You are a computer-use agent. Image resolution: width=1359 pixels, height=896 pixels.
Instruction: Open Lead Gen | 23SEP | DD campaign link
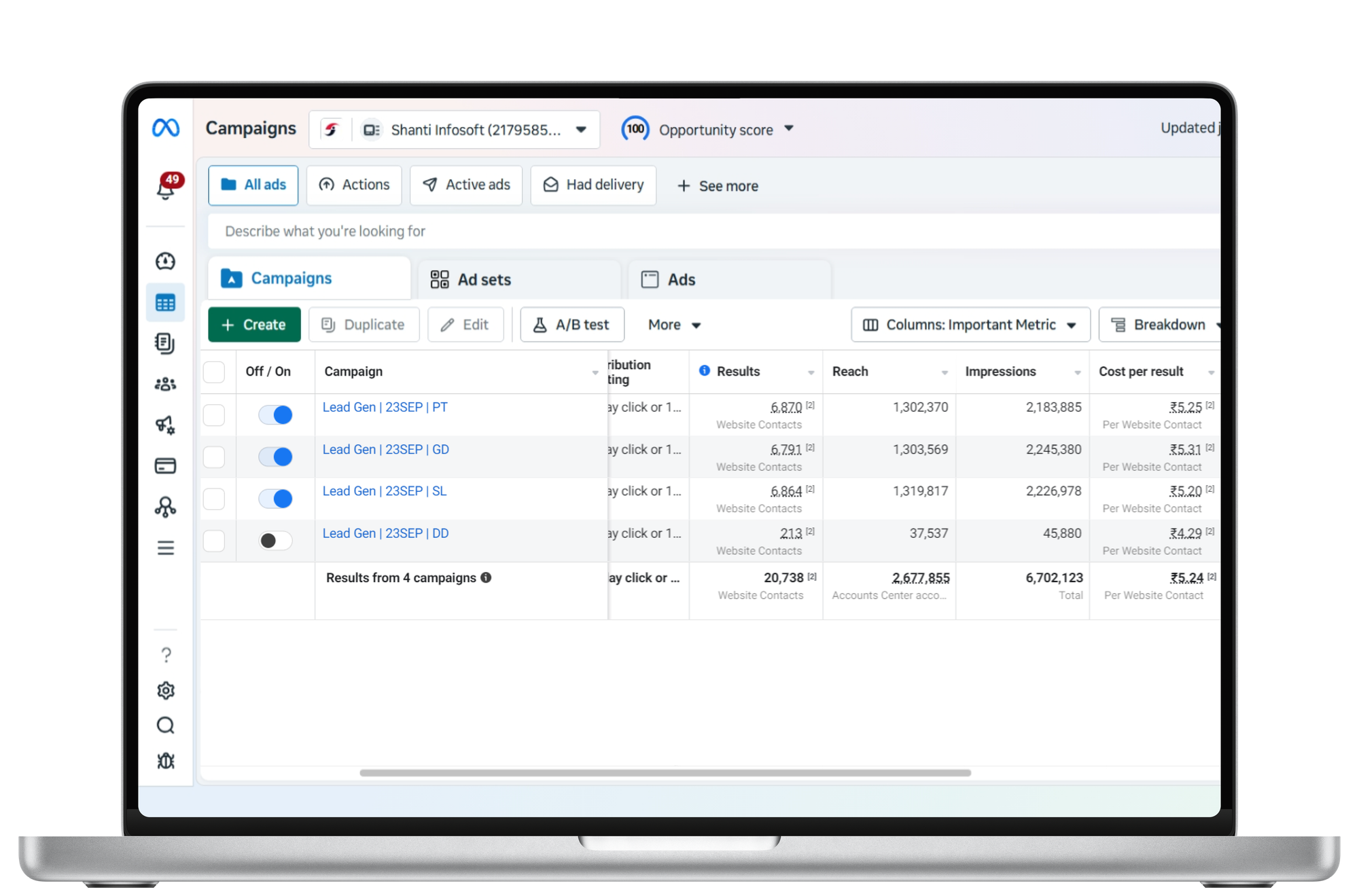coord(385,533)
